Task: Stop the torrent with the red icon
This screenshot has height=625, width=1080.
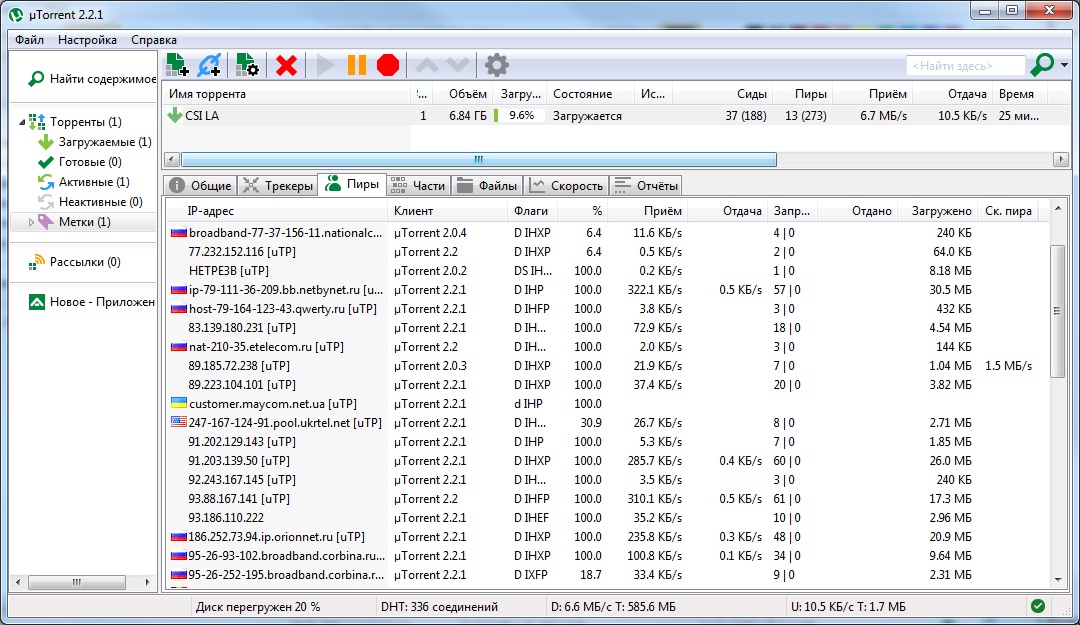Action: [x=388, y=65]
